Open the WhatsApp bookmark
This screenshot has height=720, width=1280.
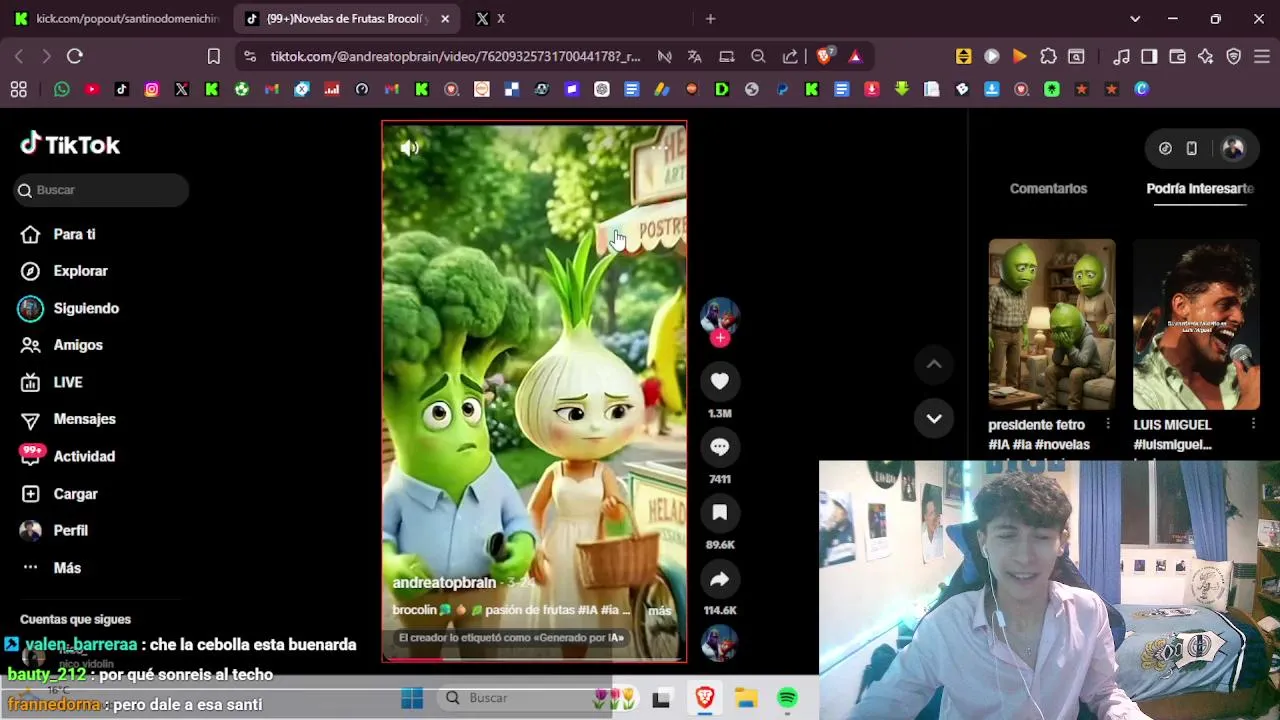(62, 89)
